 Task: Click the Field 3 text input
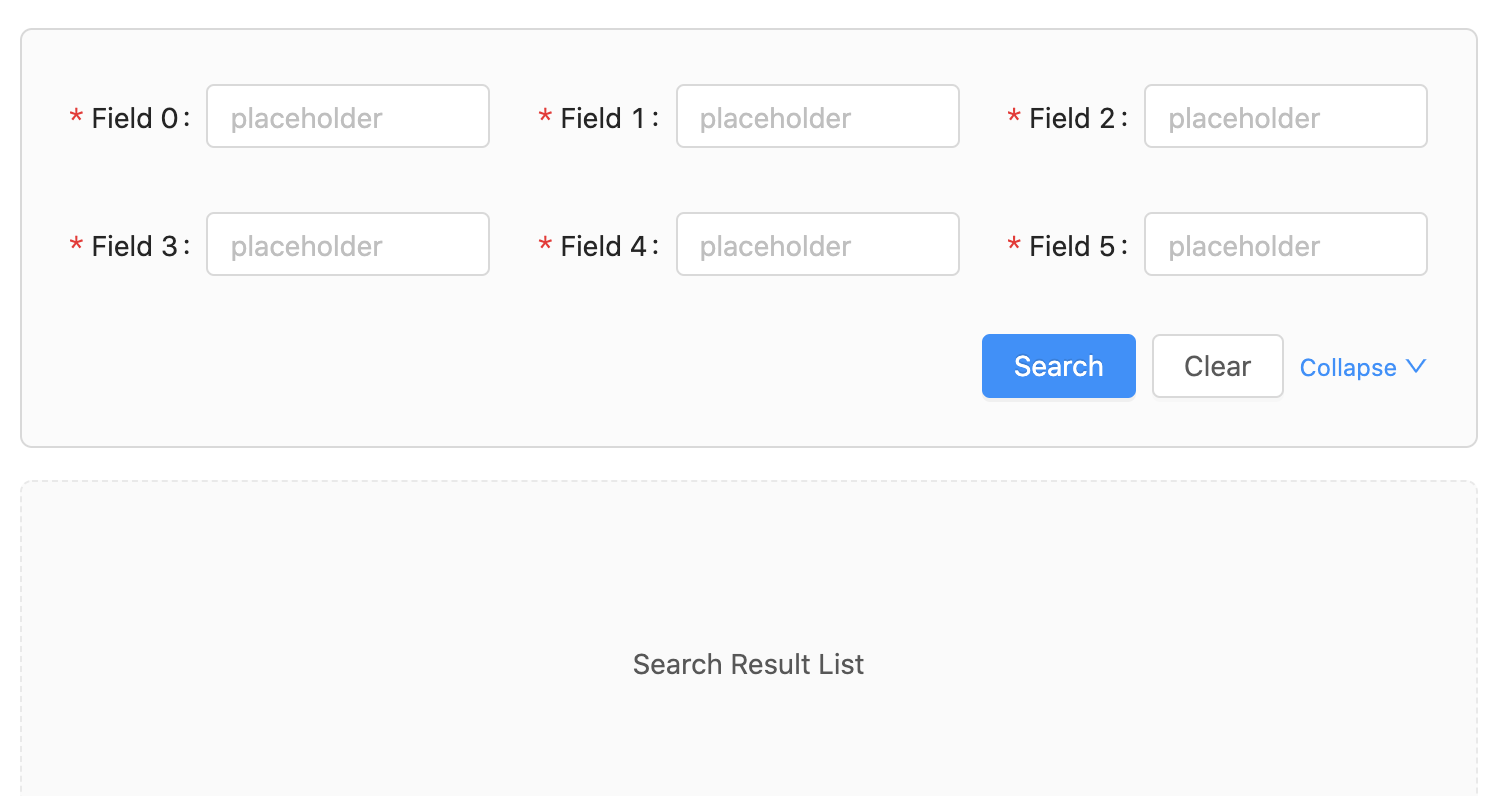pos(347,245)
